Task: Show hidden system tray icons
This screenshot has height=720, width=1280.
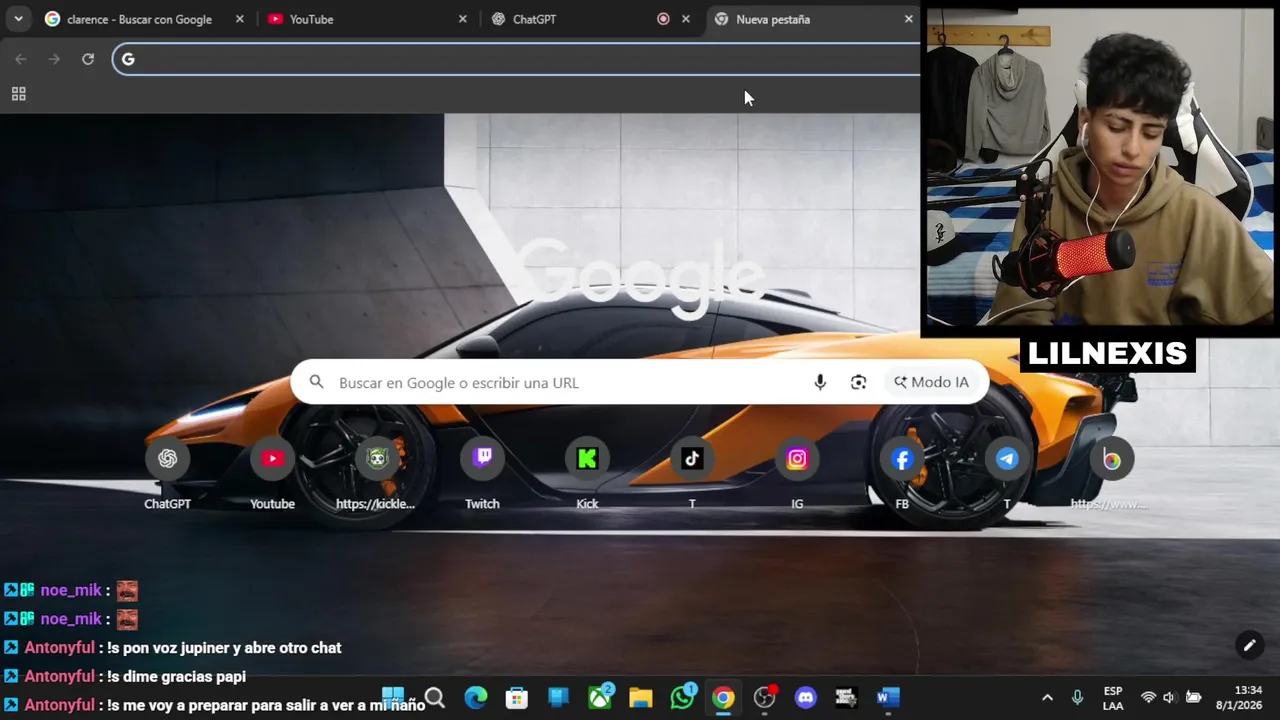Action: pos(1047,698)
